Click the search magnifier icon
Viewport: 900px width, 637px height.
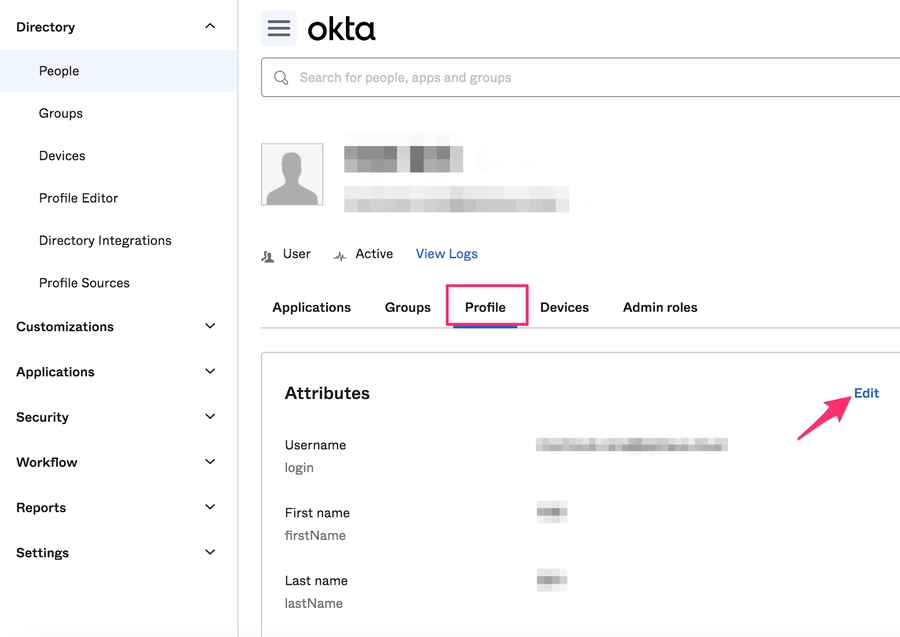[281, 78]
